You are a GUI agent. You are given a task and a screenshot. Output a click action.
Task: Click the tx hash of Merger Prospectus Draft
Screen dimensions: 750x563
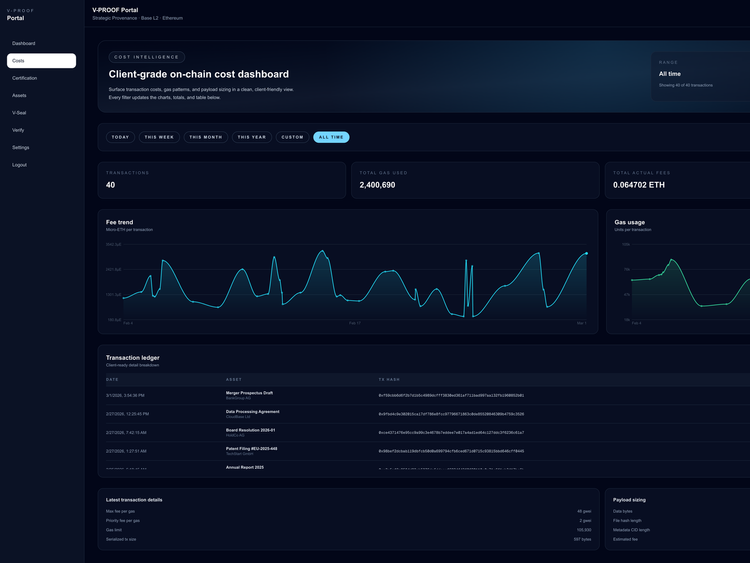point(451,396)
